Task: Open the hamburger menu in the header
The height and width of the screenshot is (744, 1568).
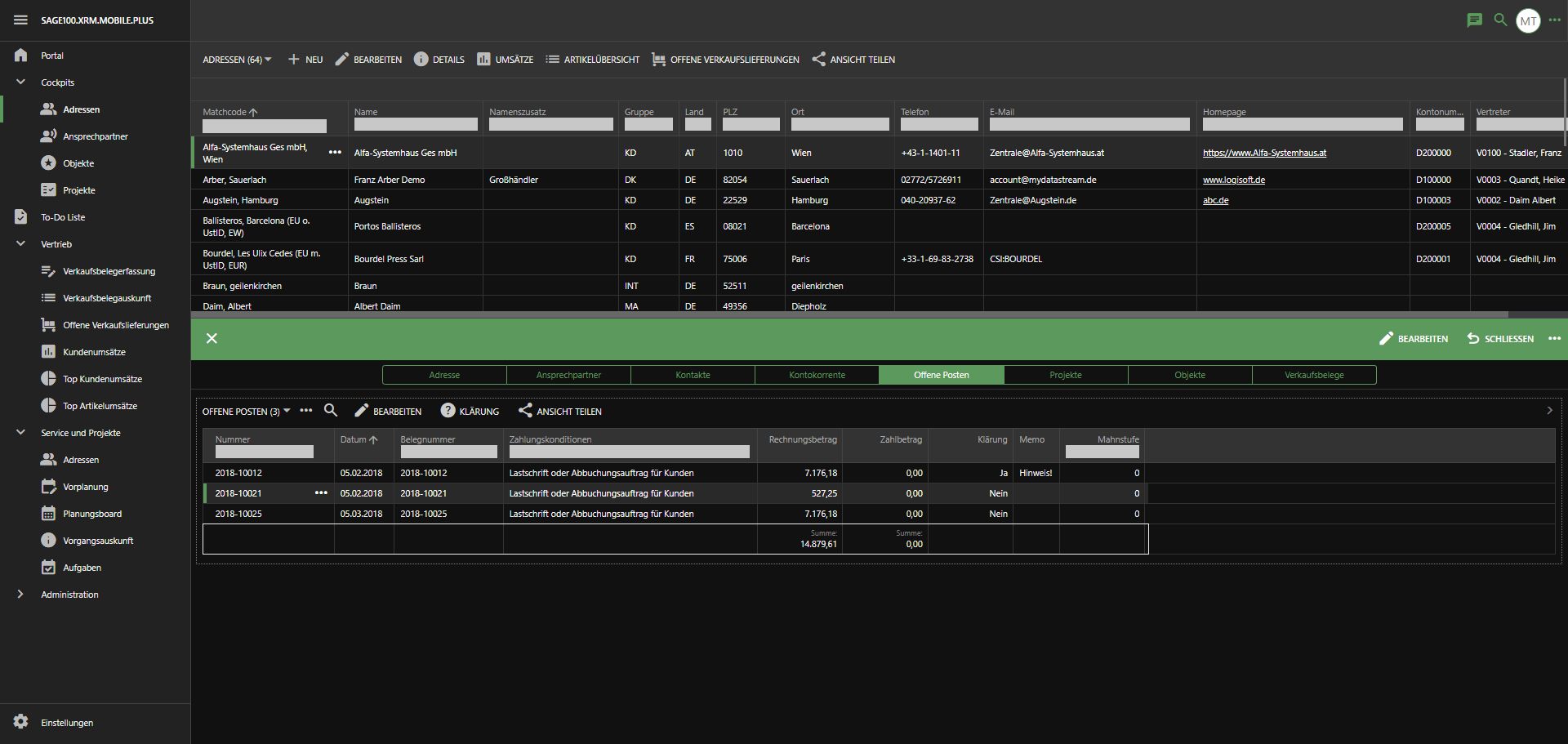Action: coord(20,20)
